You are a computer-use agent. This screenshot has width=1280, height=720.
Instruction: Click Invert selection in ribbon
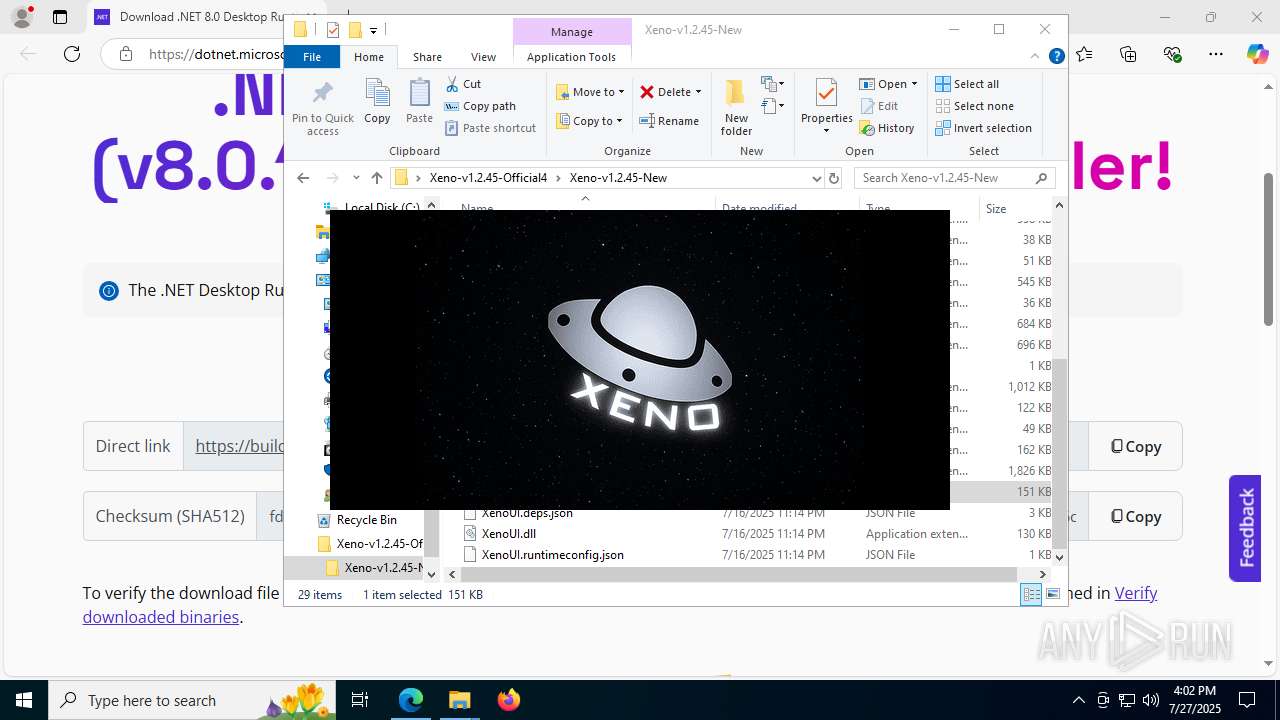pyautogui.click(x=983, y=128)
